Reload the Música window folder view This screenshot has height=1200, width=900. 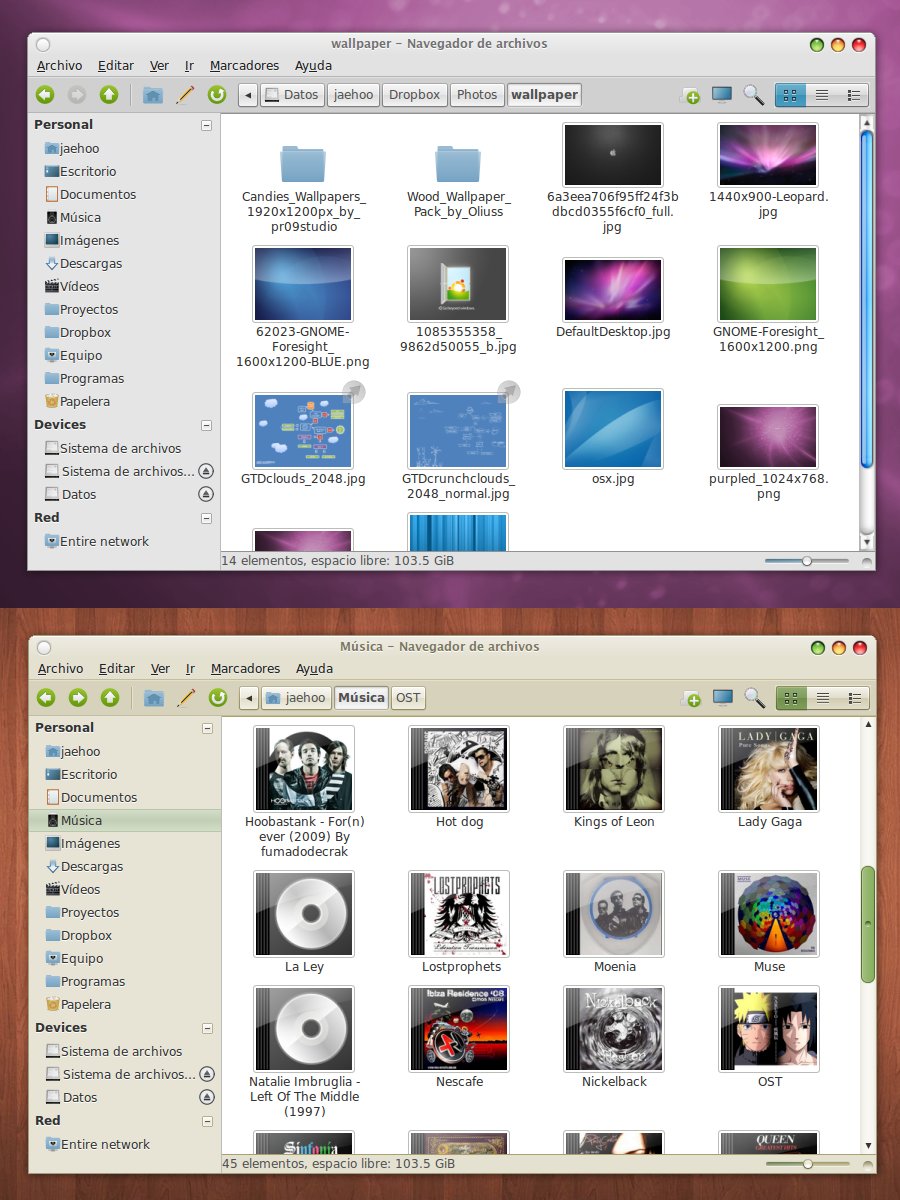click(x=218, y=698)
